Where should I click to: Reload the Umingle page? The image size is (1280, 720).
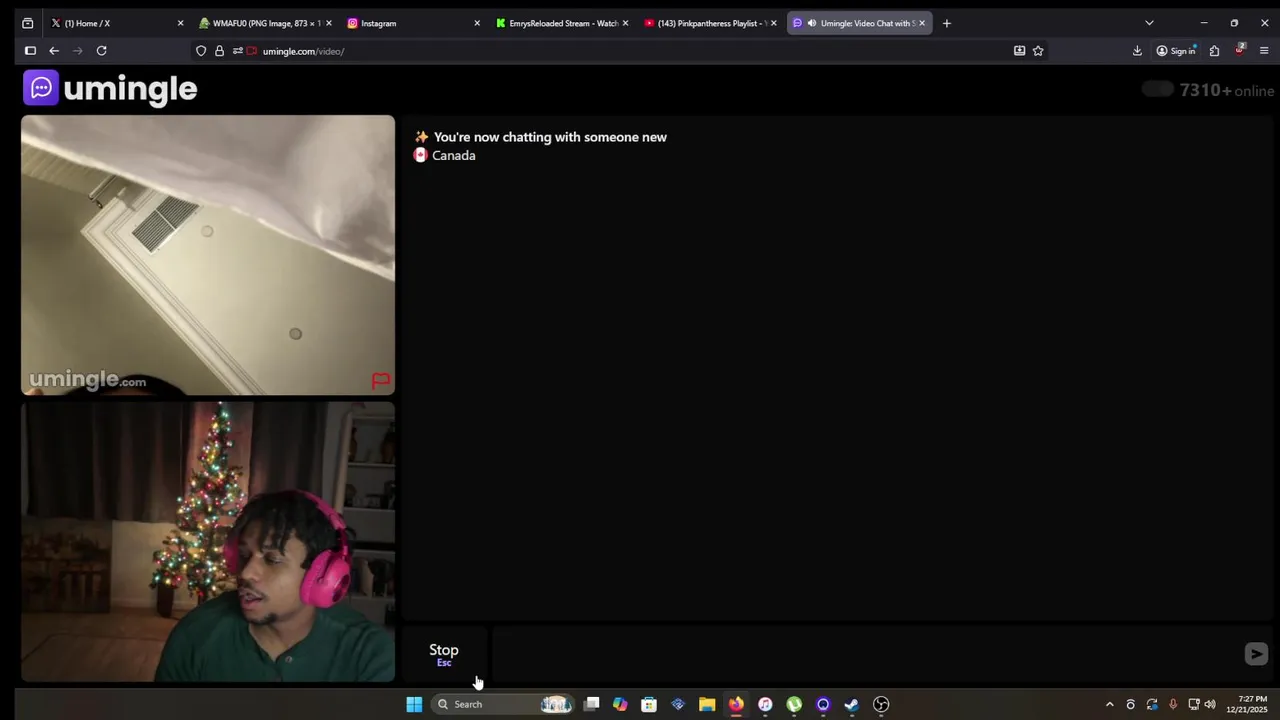(x=101, y=51)
